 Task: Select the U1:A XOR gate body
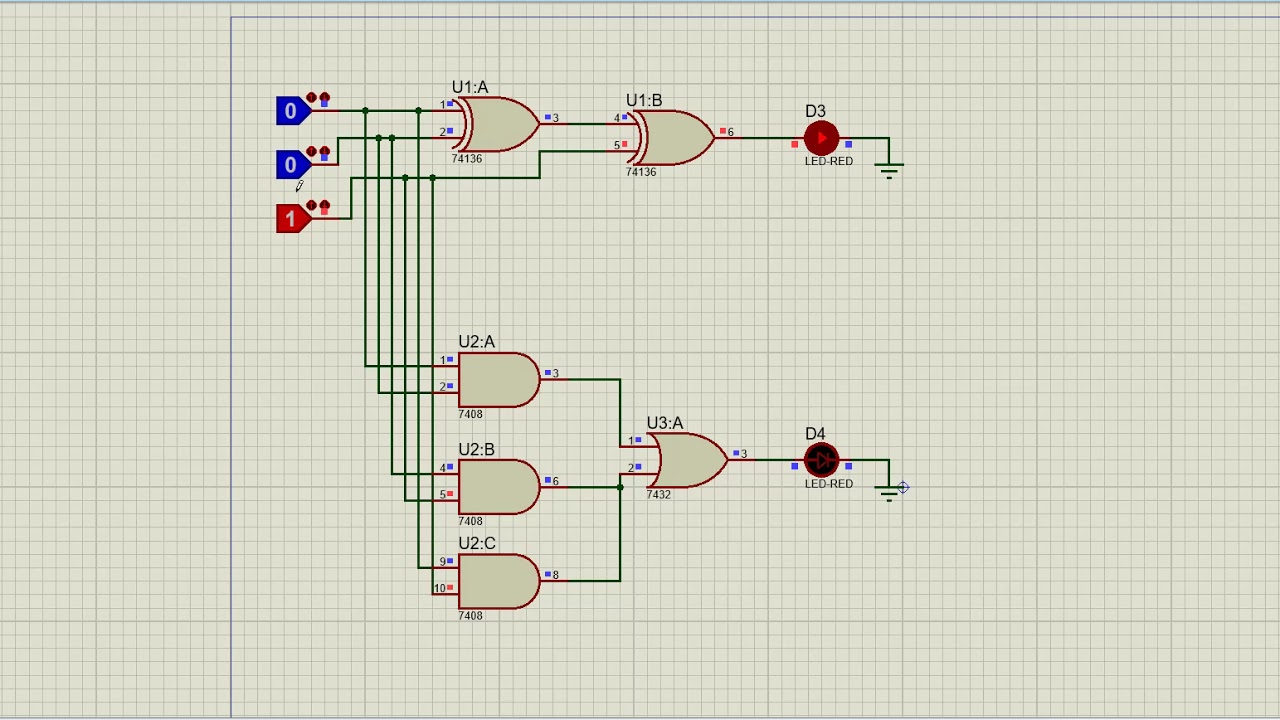(499, 124)
